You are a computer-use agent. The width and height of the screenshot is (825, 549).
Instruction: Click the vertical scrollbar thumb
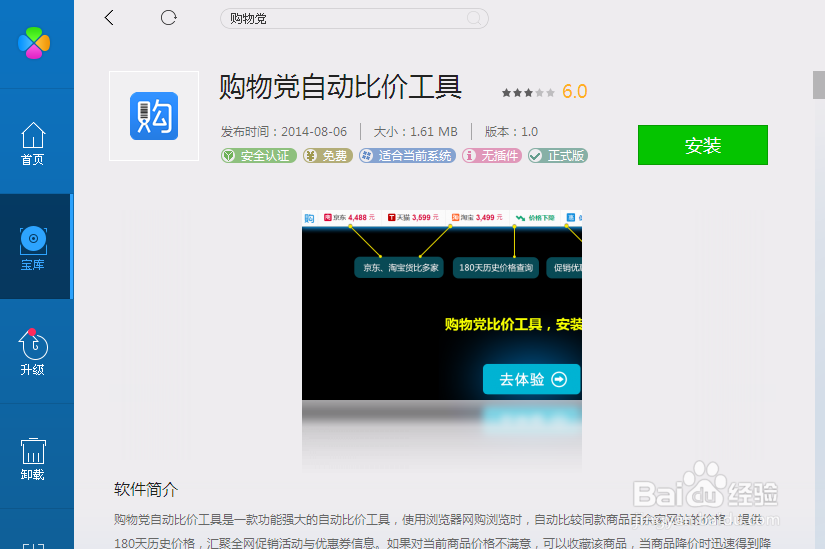819,85
